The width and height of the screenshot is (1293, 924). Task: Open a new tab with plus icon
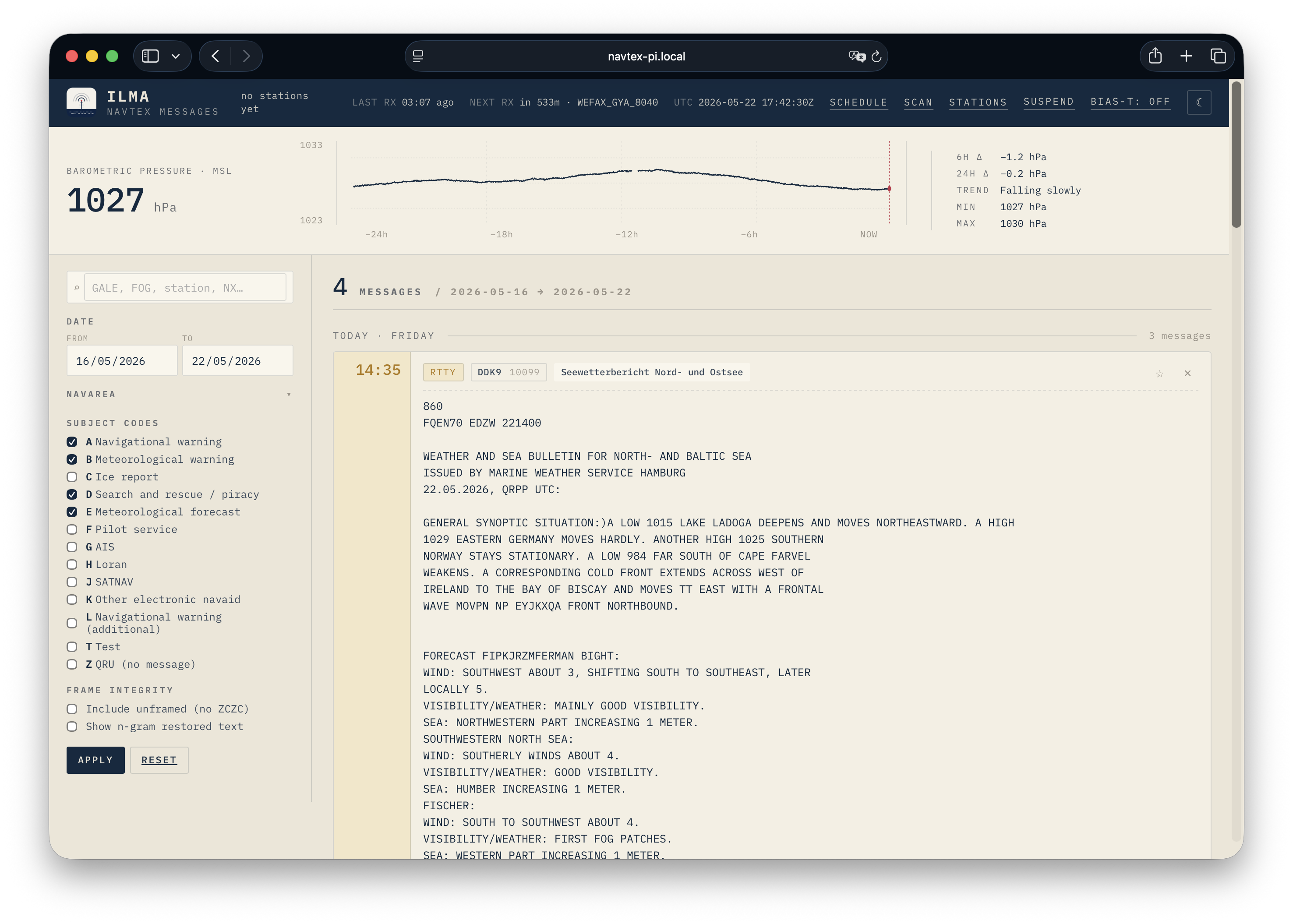(x=1186, y=56)
